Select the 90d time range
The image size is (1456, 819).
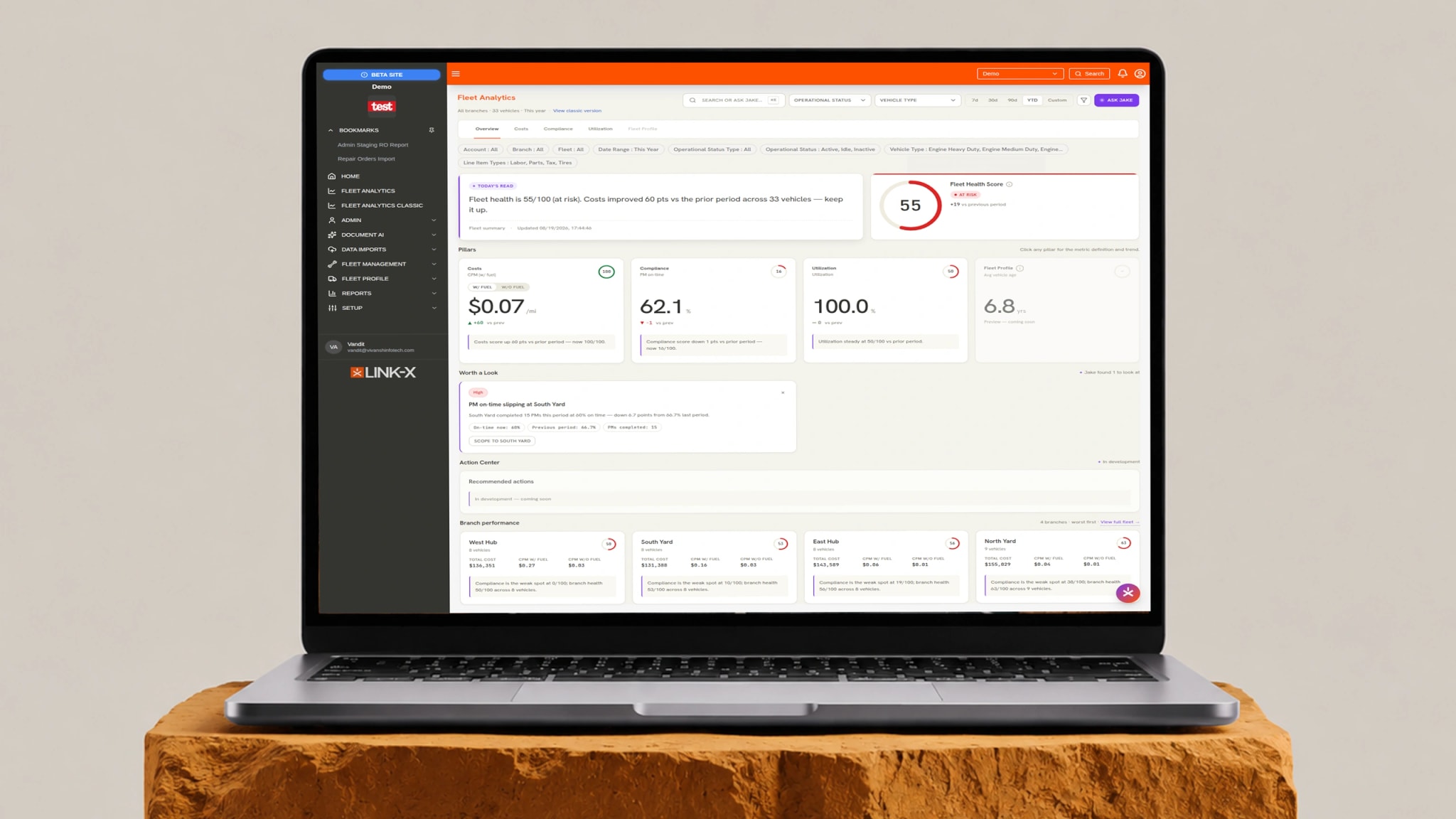pyautogui.click(x=1012, y=100)
